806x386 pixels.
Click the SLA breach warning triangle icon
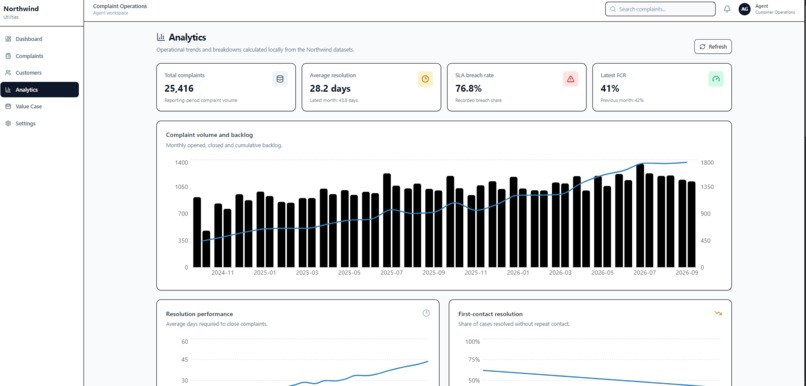[x=571, y=79]
